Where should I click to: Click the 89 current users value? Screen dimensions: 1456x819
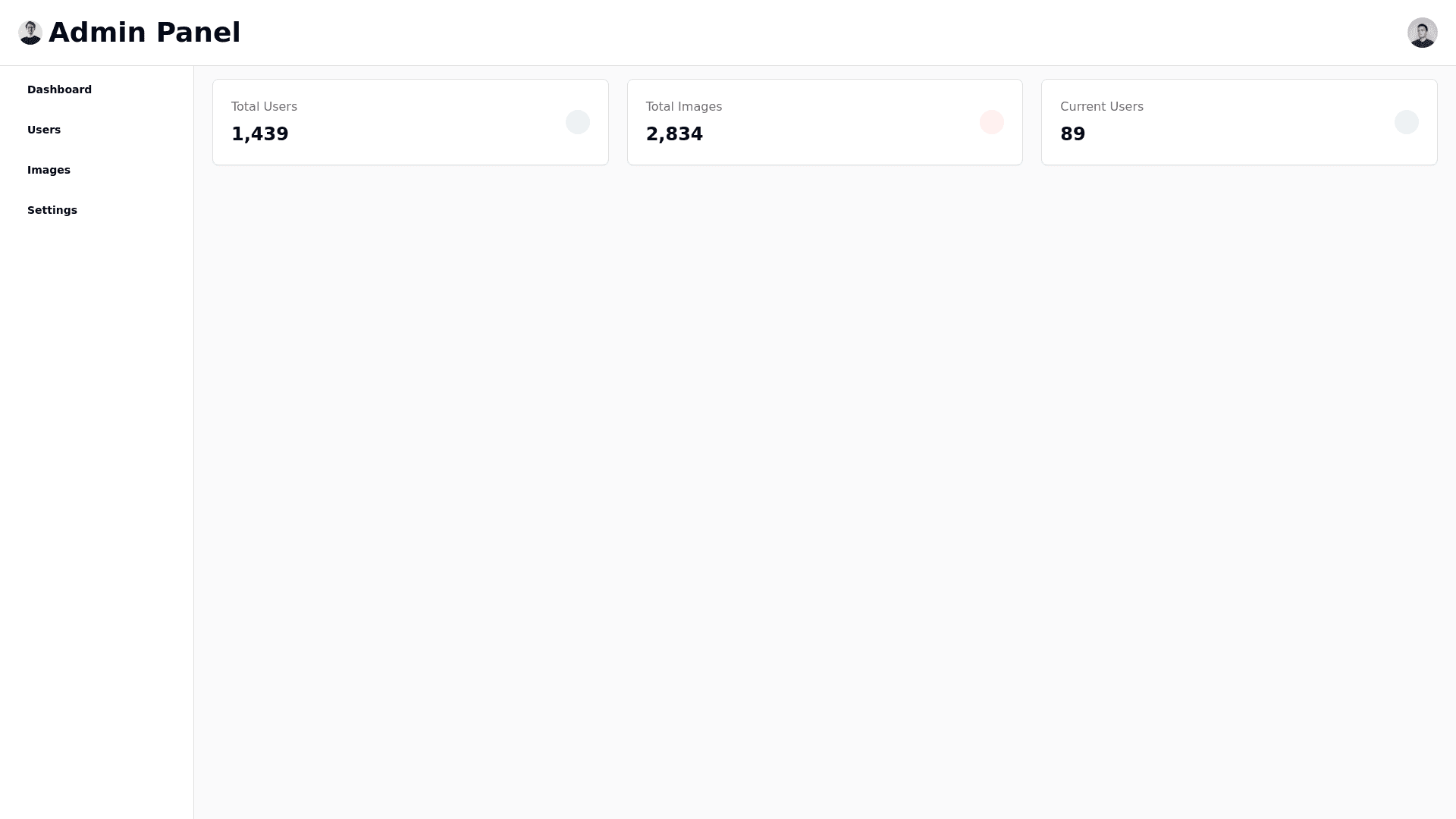tap(1072, 134)
